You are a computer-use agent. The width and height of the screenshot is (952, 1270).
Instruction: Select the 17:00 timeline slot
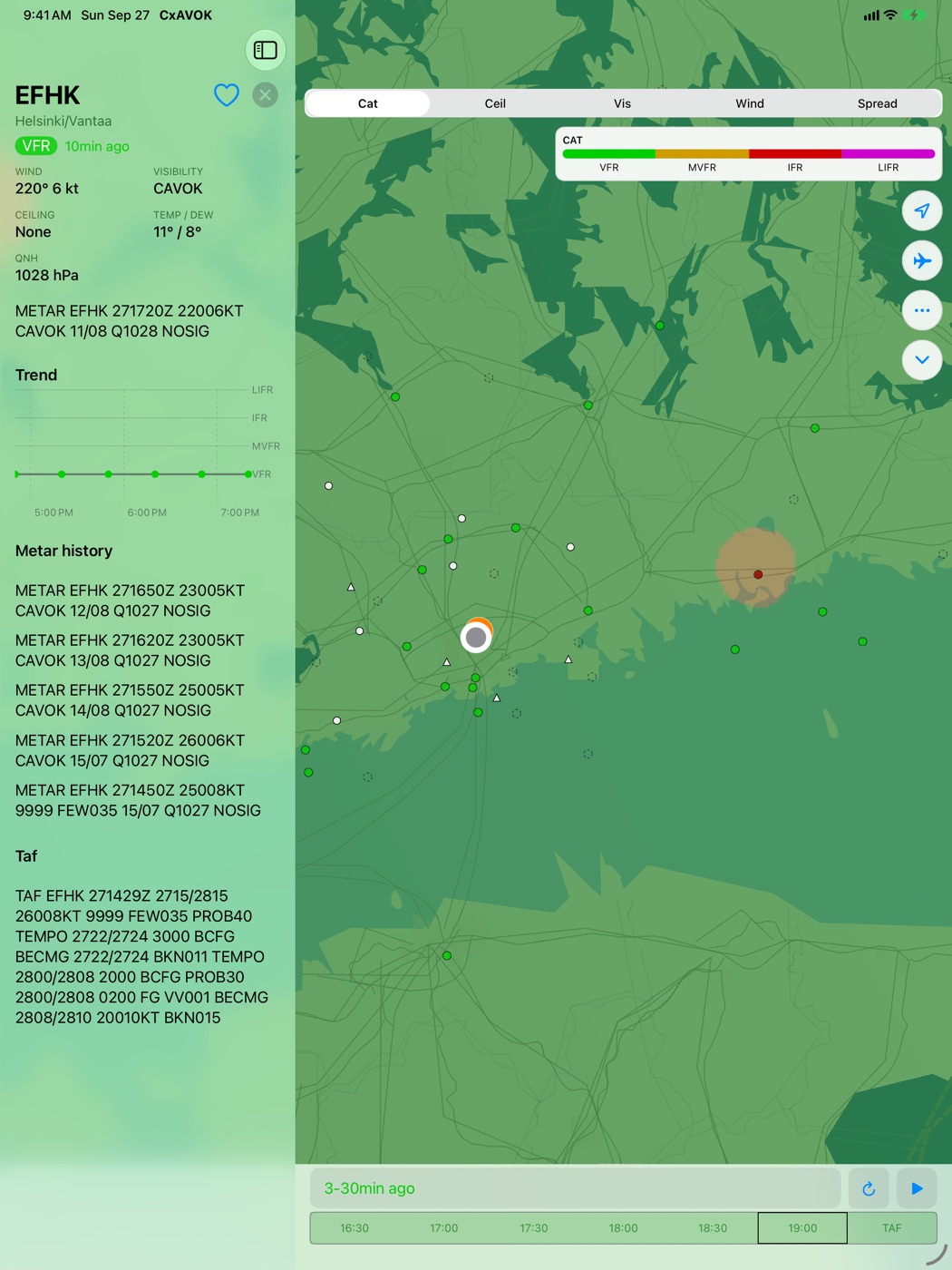[x=444, y=1228]
